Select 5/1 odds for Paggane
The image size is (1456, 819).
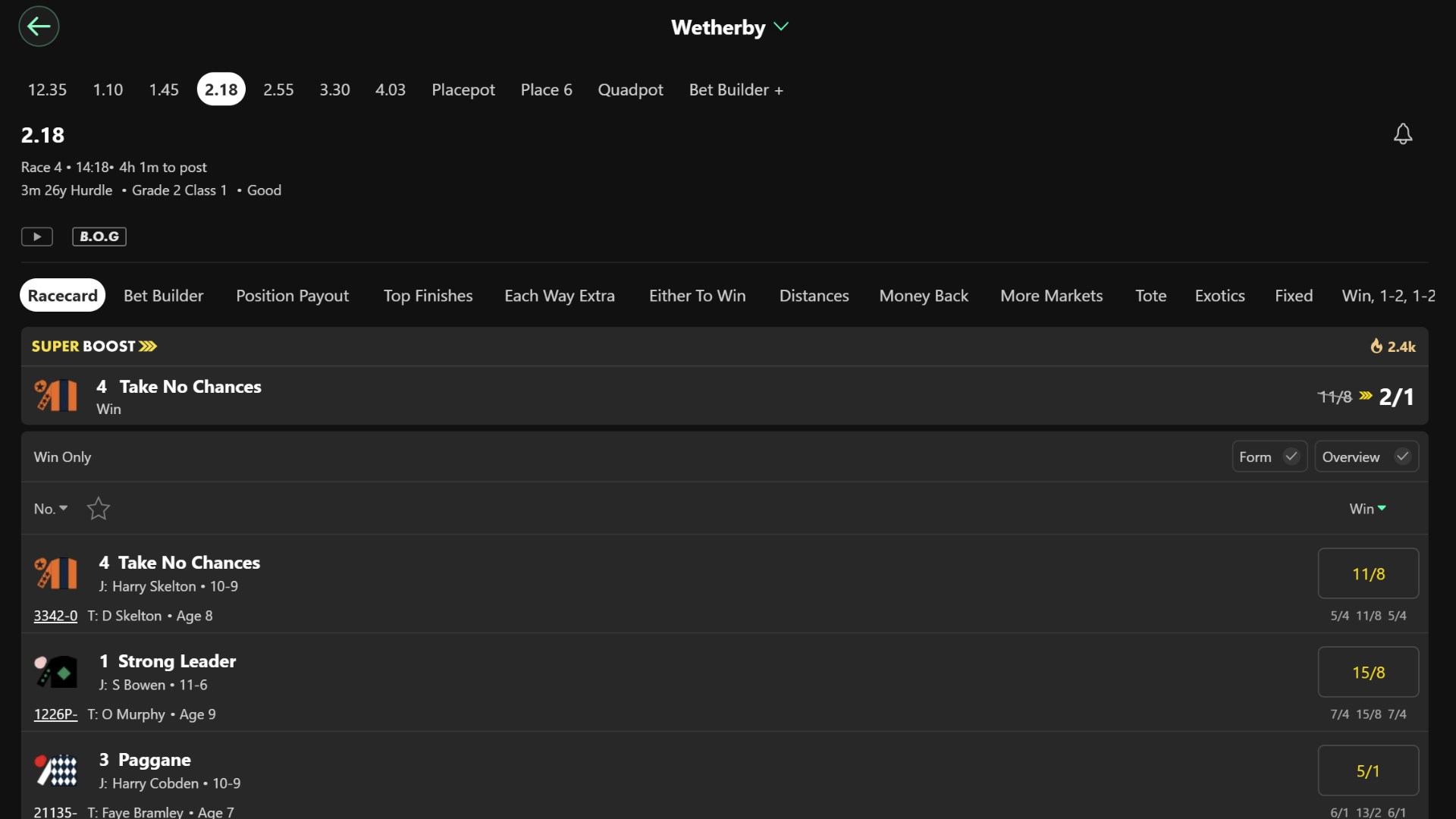coord(1368,770)
